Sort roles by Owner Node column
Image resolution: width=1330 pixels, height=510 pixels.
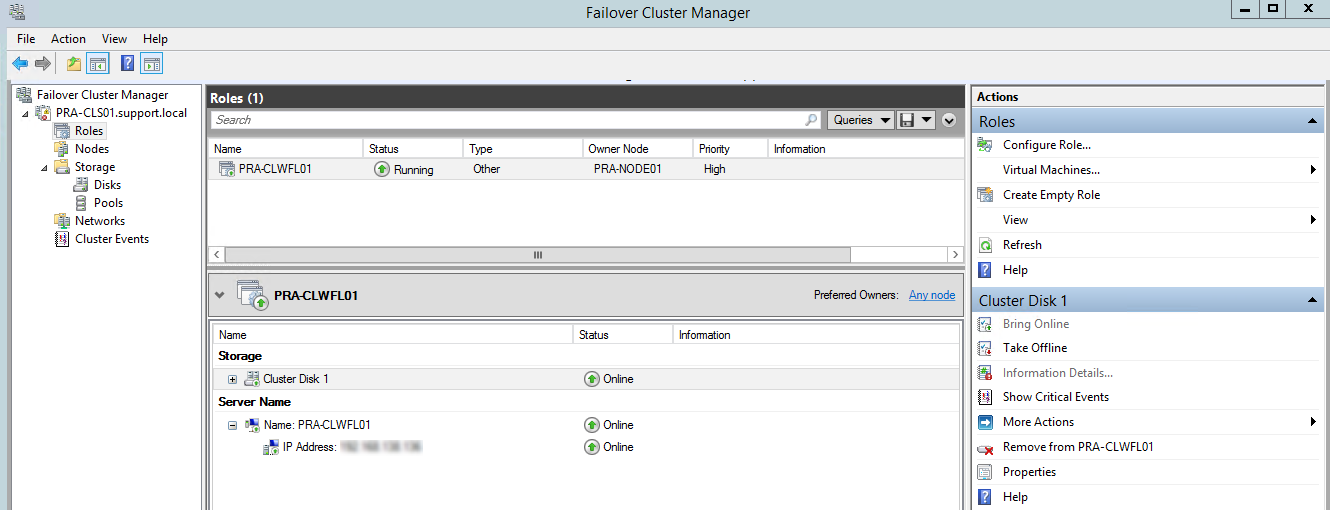click(638, 149)
